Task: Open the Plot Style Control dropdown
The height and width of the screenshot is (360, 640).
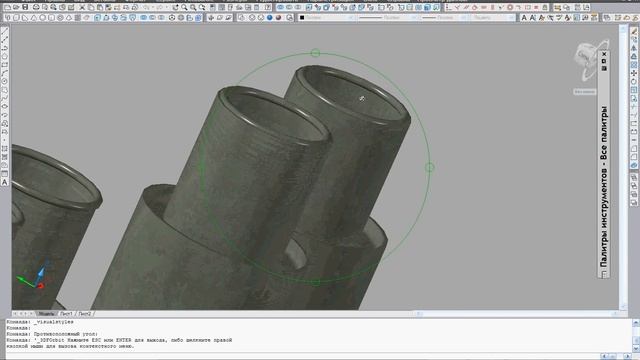Action: [492, 18]
